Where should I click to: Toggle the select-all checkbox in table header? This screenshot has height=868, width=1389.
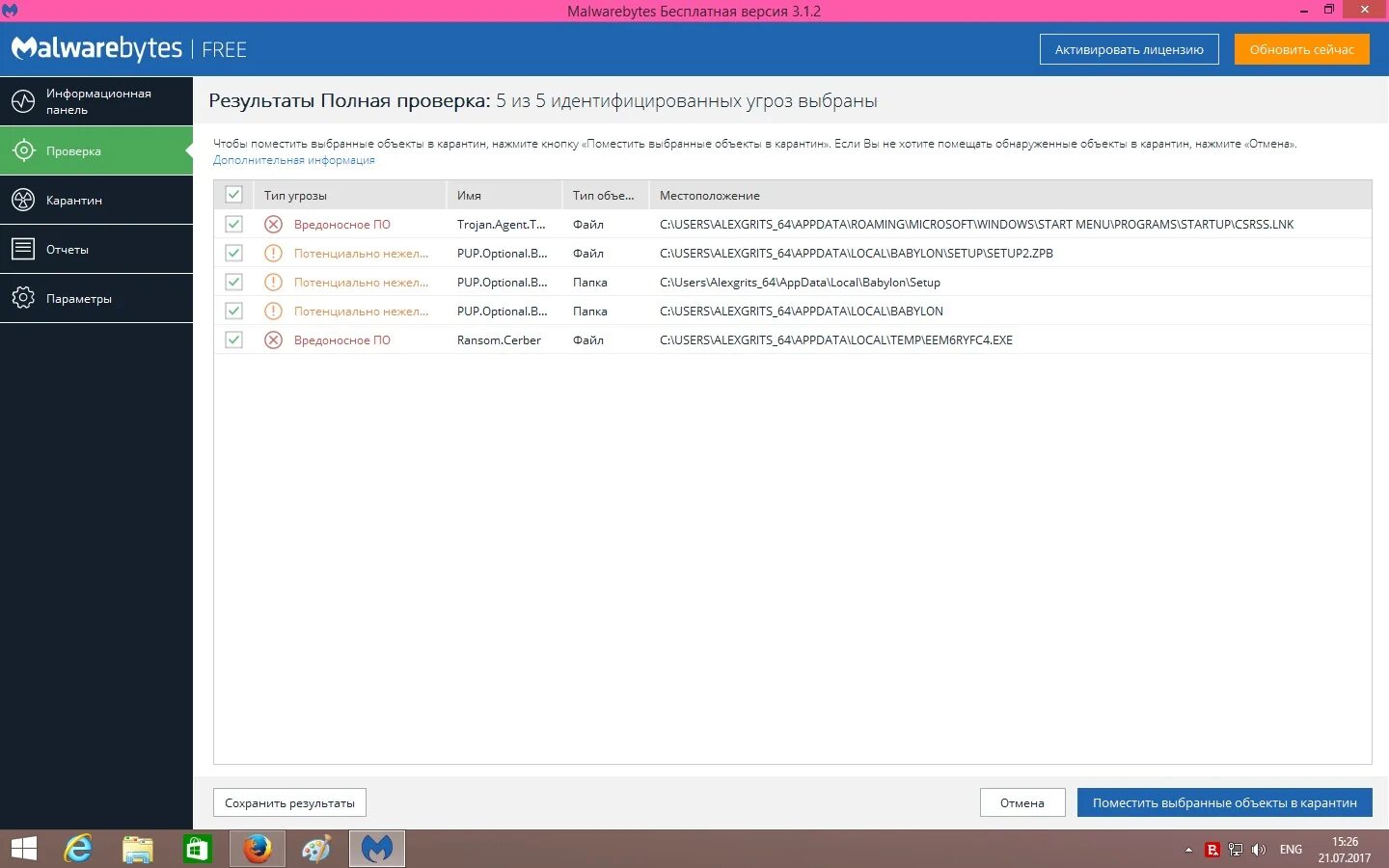point(233,195)
